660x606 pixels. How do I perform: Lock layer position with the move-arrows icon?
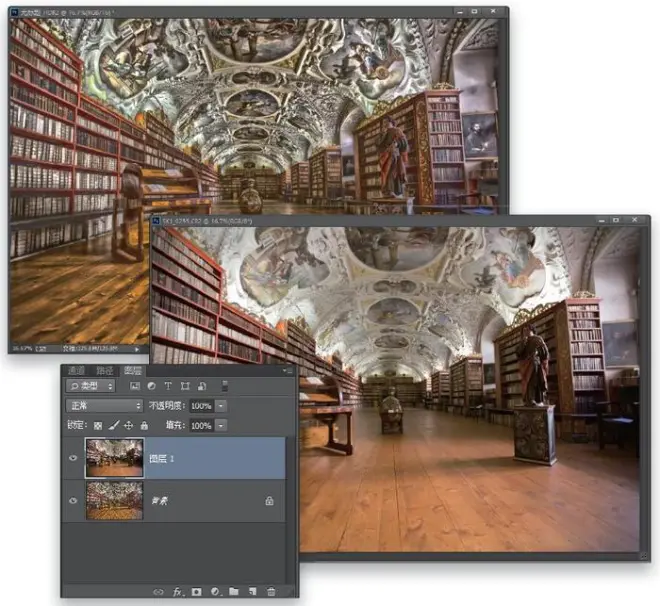[128, 426]
